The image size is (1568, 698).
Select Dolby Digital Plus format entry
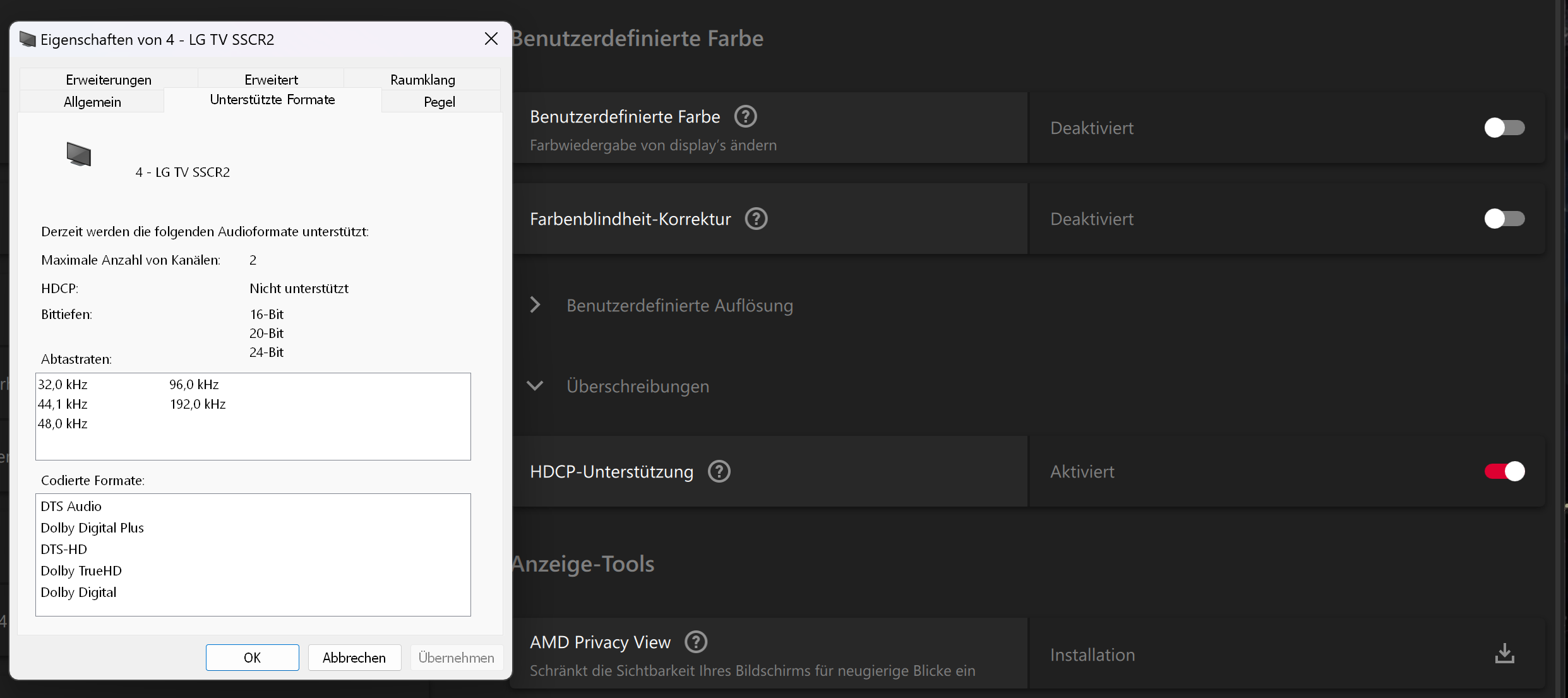coord(92,527)
